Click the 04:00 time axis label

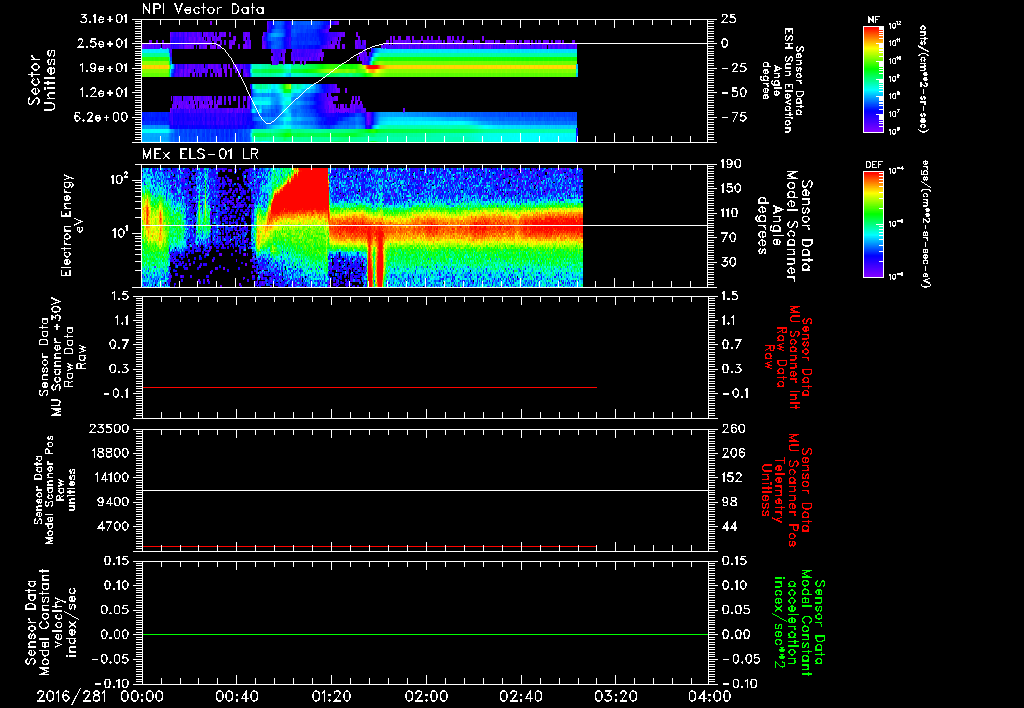[x=710, y=696]
